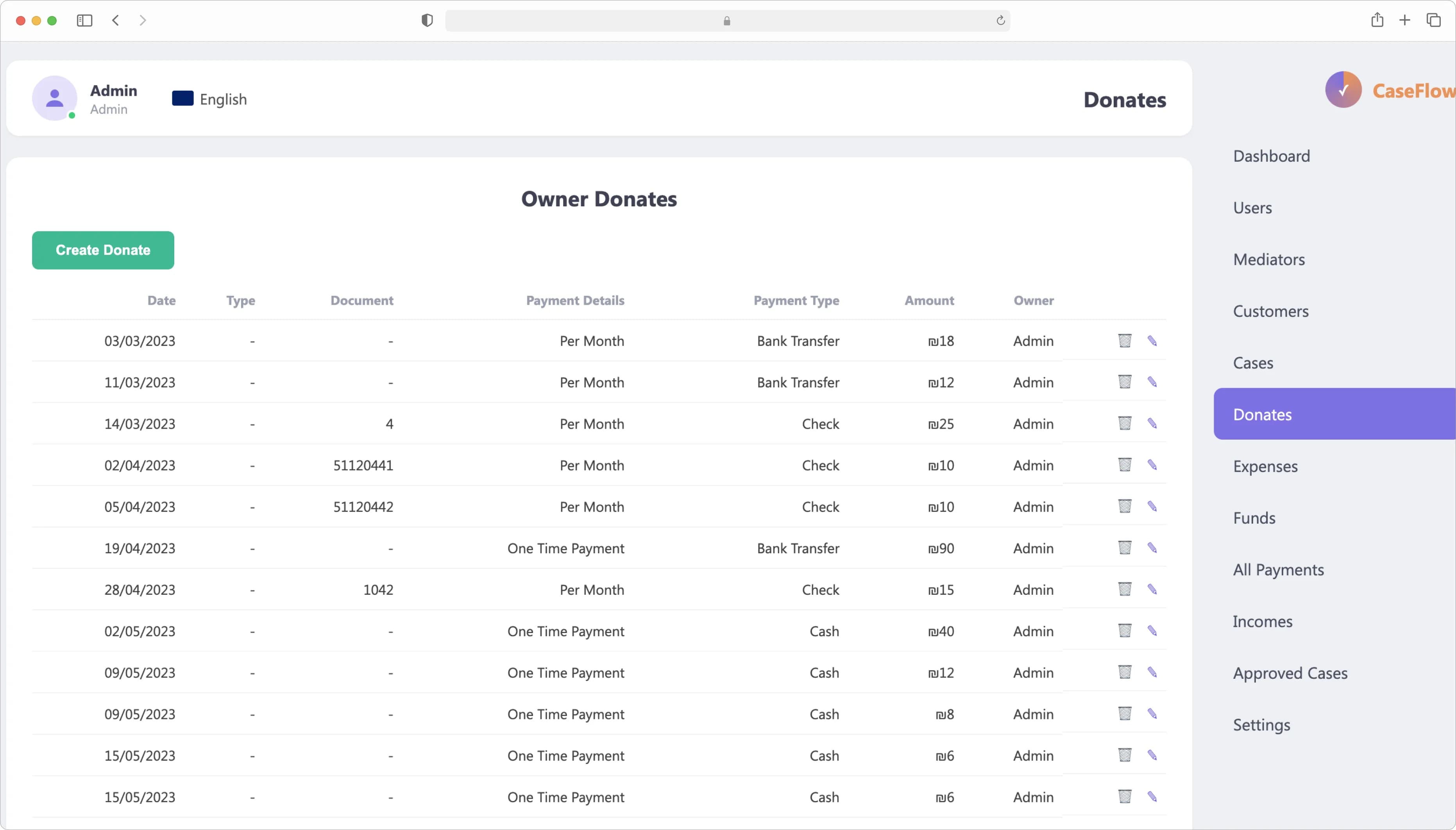Screen dimensions: 1456x830
Task: Click the privacy shield icon
Action: click(x=427, y=21)
